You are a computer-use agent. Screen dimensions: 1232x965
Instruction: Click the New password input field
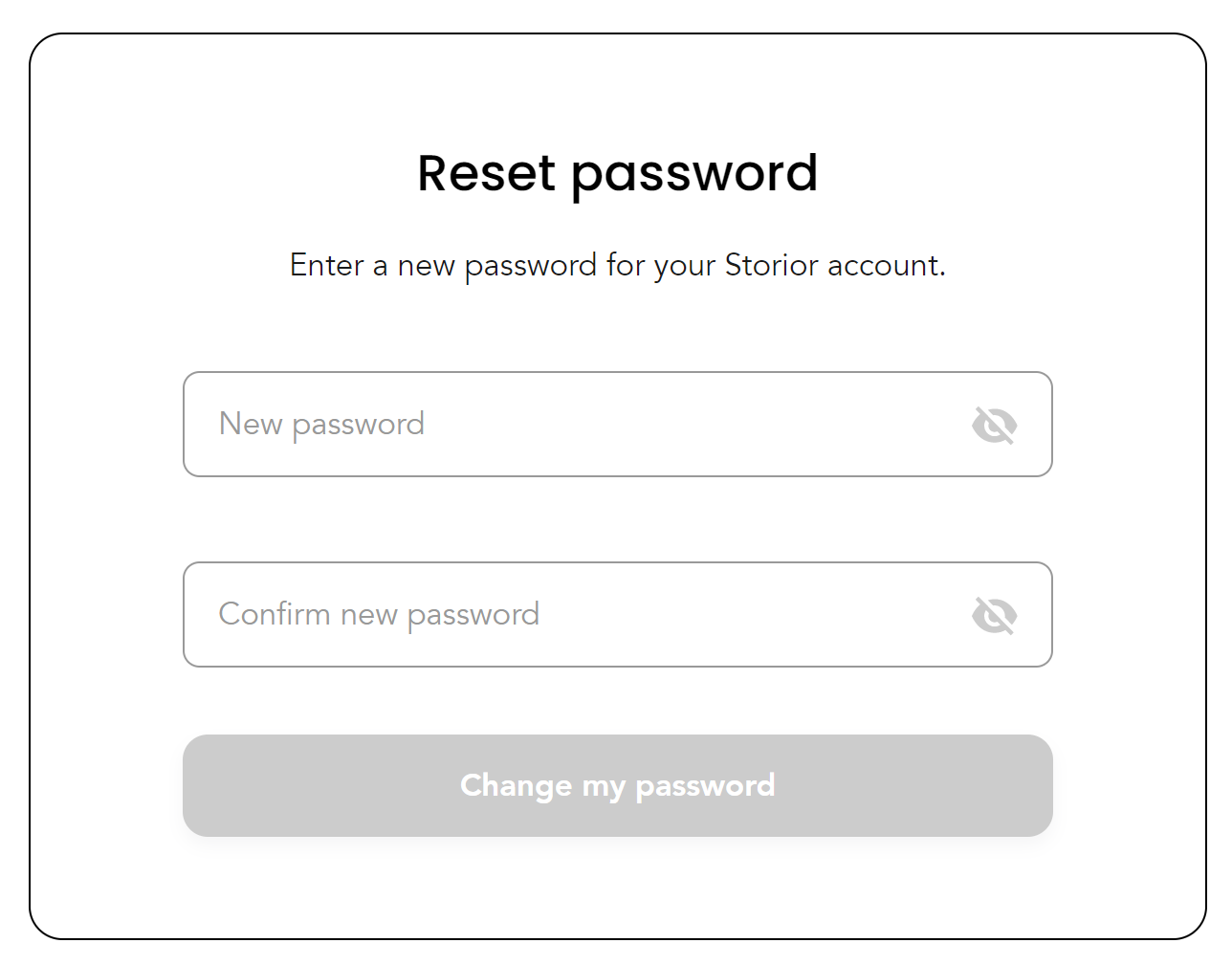[x=617, y=424]
